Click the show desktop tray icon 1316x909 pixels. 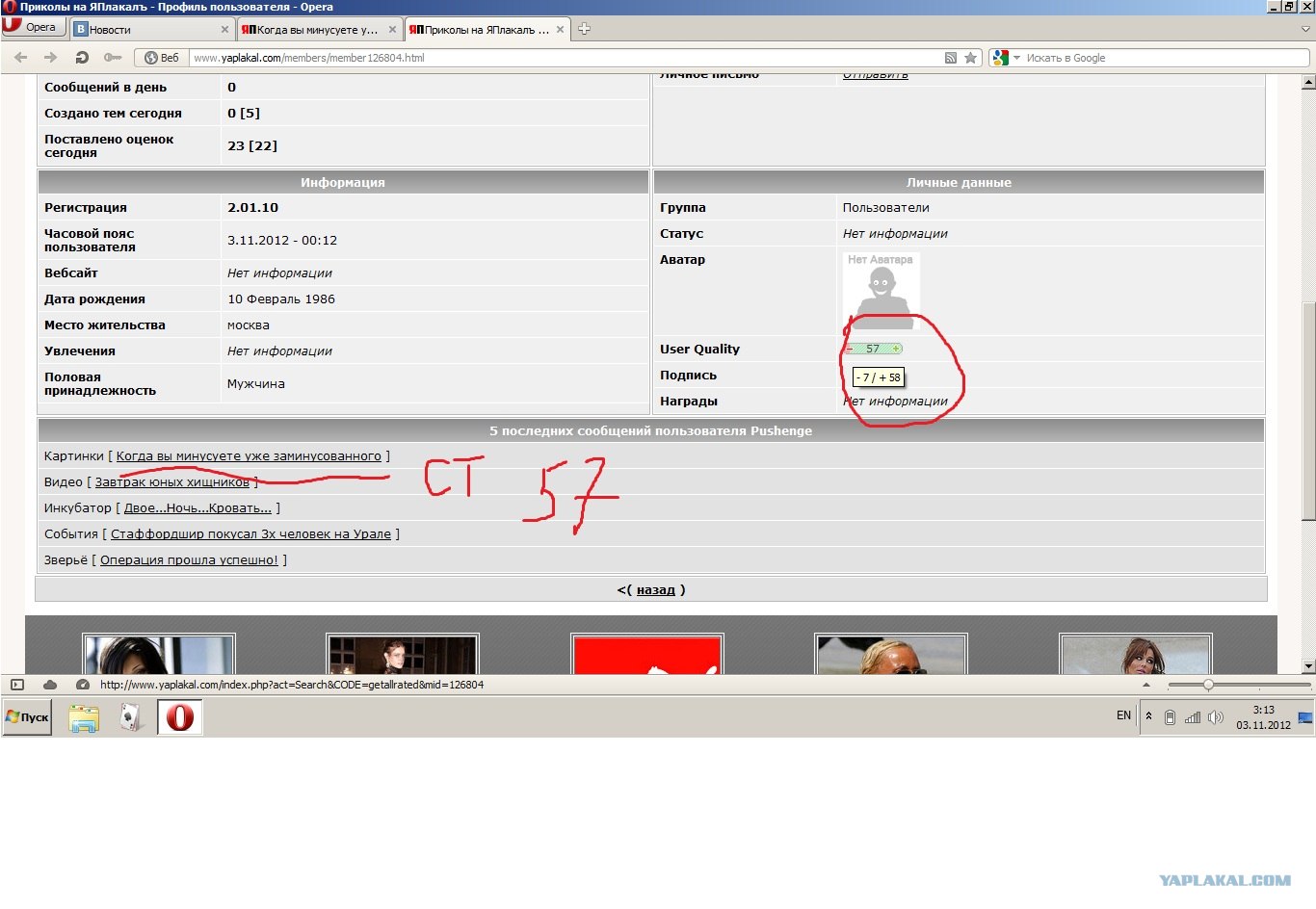(1305, 717)
